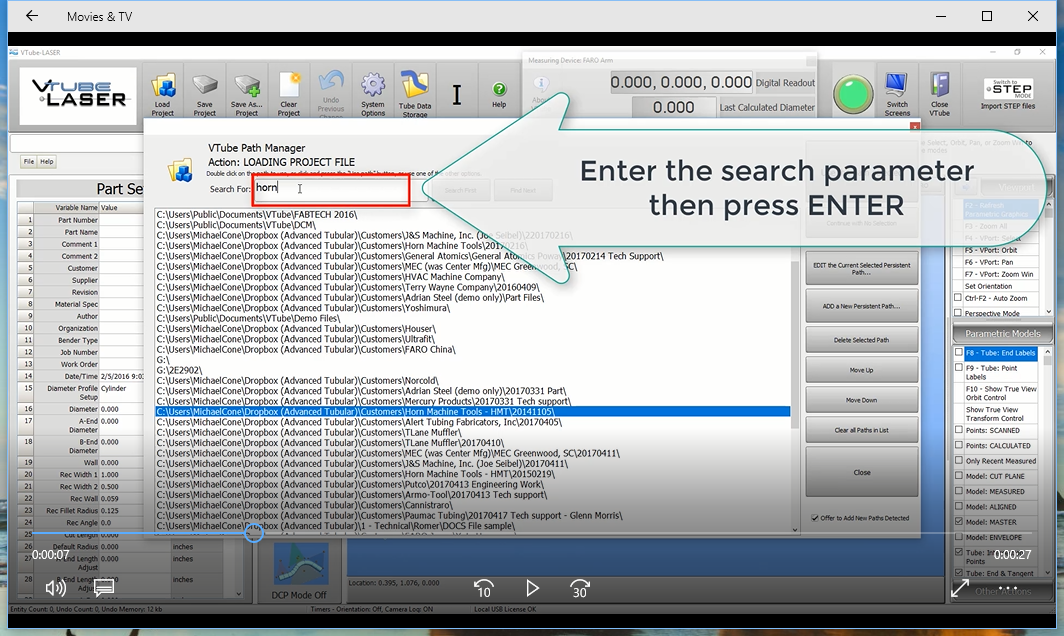The image size is (1064, 636).
Task: Mute the video with the volume icon
Action: click(x=55, y=588)
